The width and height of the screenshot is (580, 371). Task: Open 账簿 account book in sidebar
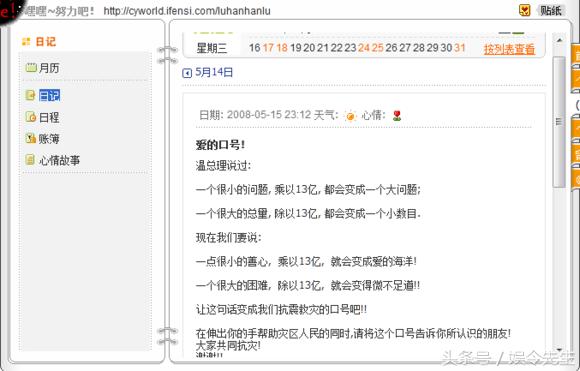pos(49,139)
